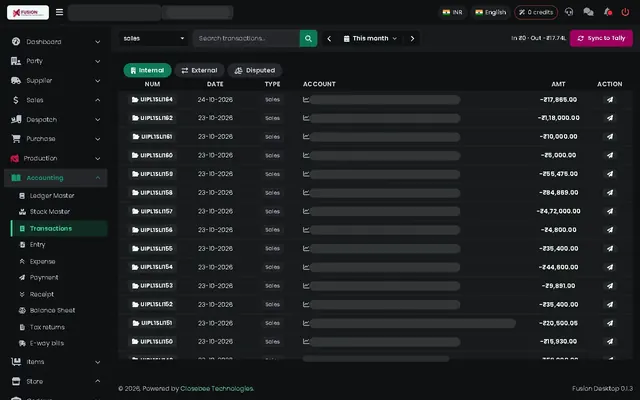Screen dimensions: 640x400
Task: Click send icon in the ₹1,18,000.00 row
Action: 609,118
